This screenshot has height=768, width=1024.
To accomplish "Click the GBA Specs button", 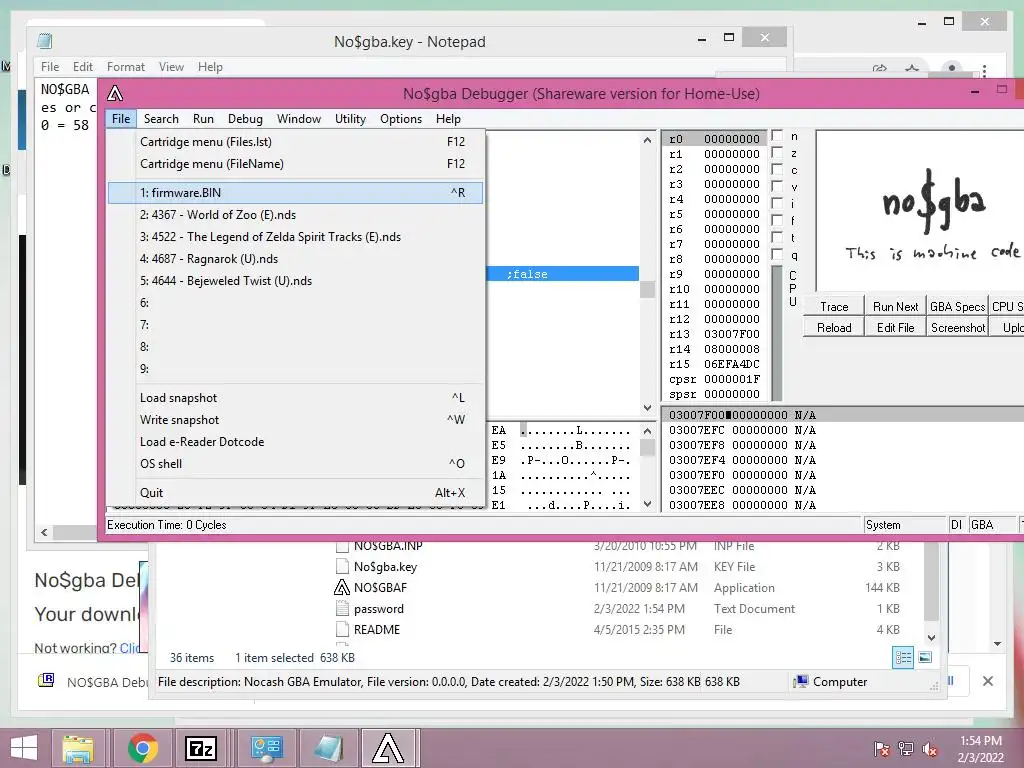I will [957, 306].
